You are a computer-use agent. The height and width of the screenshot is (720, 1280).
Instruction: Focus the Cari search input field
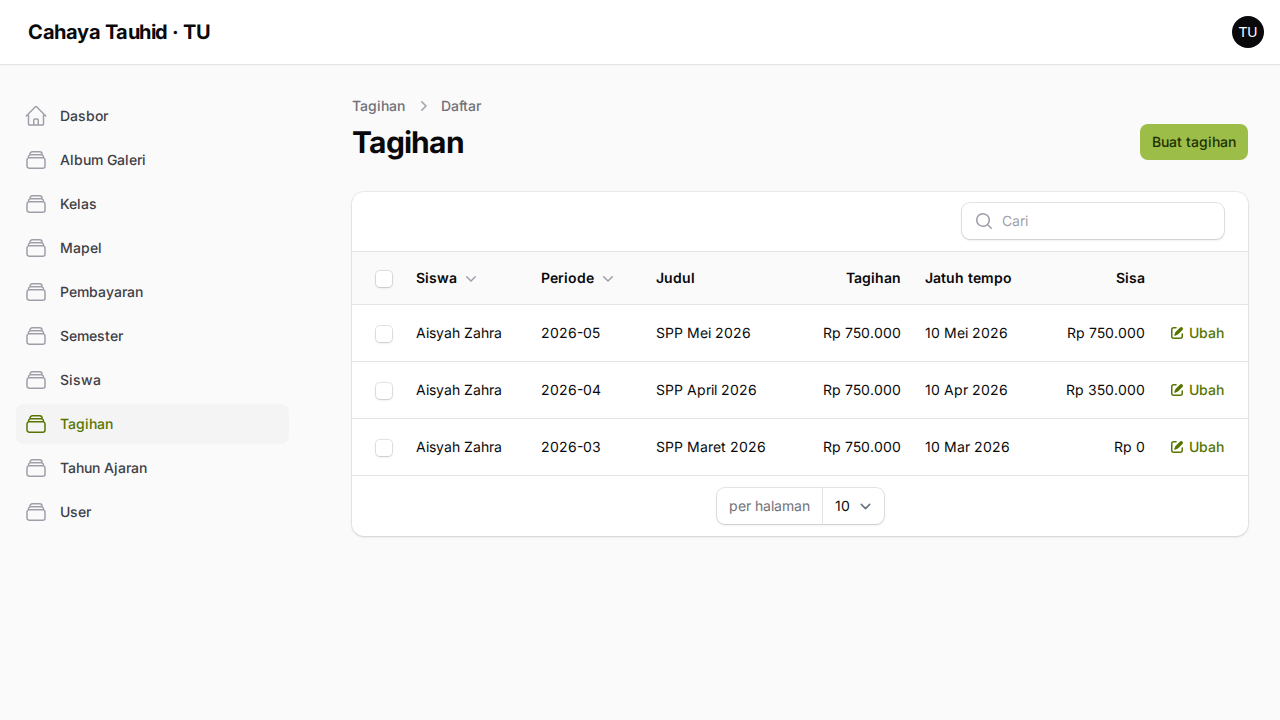(1093, 221)
